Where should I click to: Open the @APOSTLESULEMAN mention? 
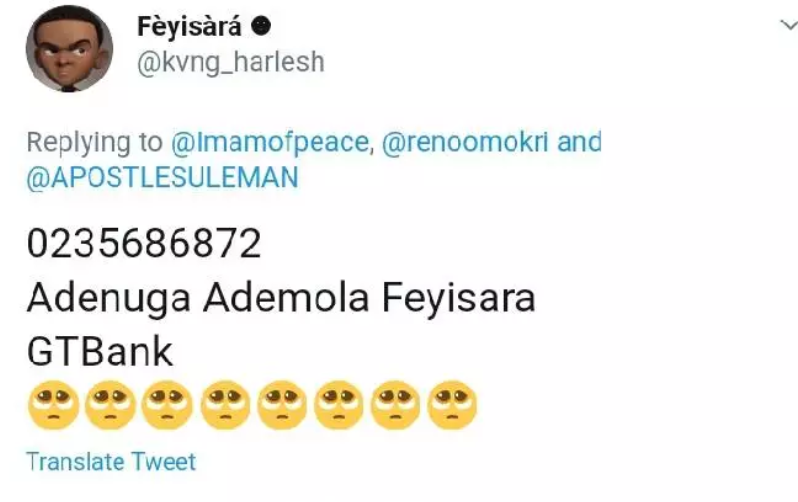(162, 178)
